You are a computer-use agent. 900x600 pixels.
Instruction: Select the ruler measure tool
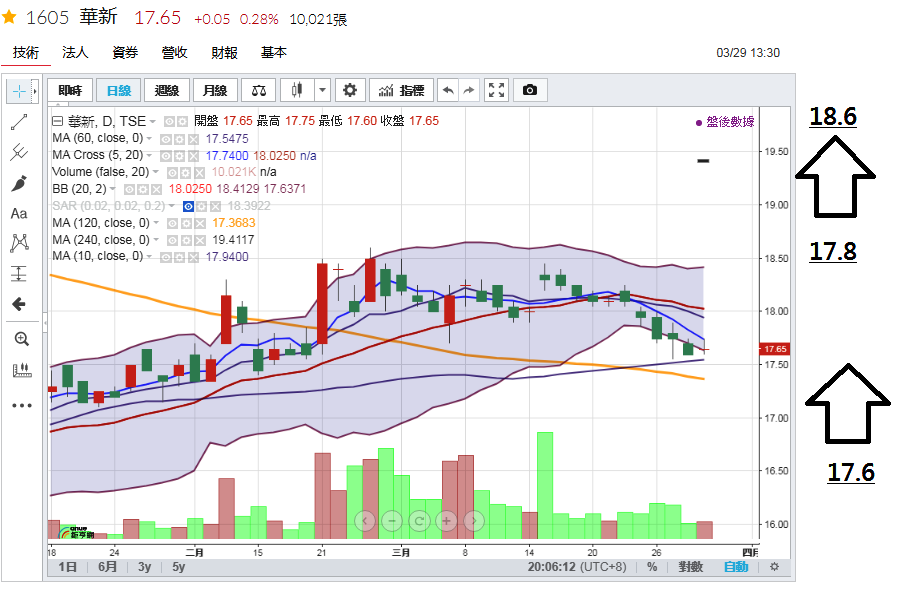coord(22,369)
